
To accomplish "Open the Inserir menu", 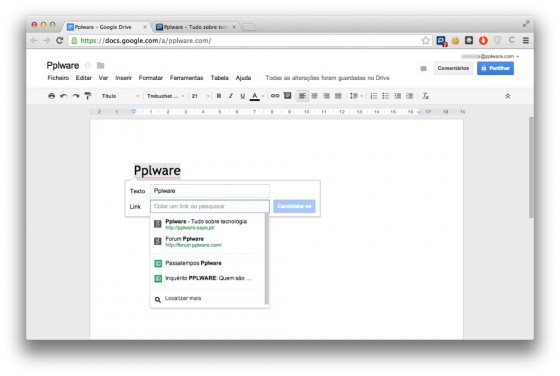I will click(123, 78).
